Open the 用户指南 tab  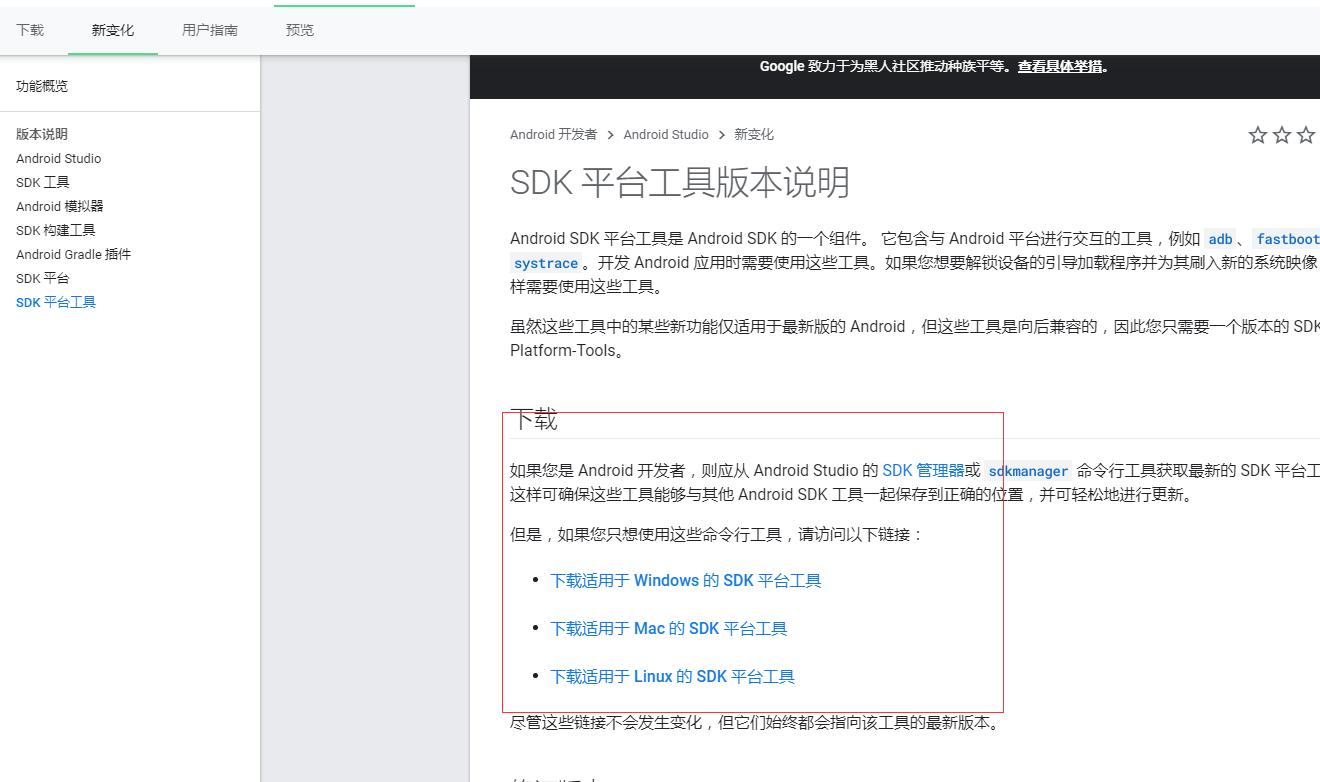click(209, 30)
